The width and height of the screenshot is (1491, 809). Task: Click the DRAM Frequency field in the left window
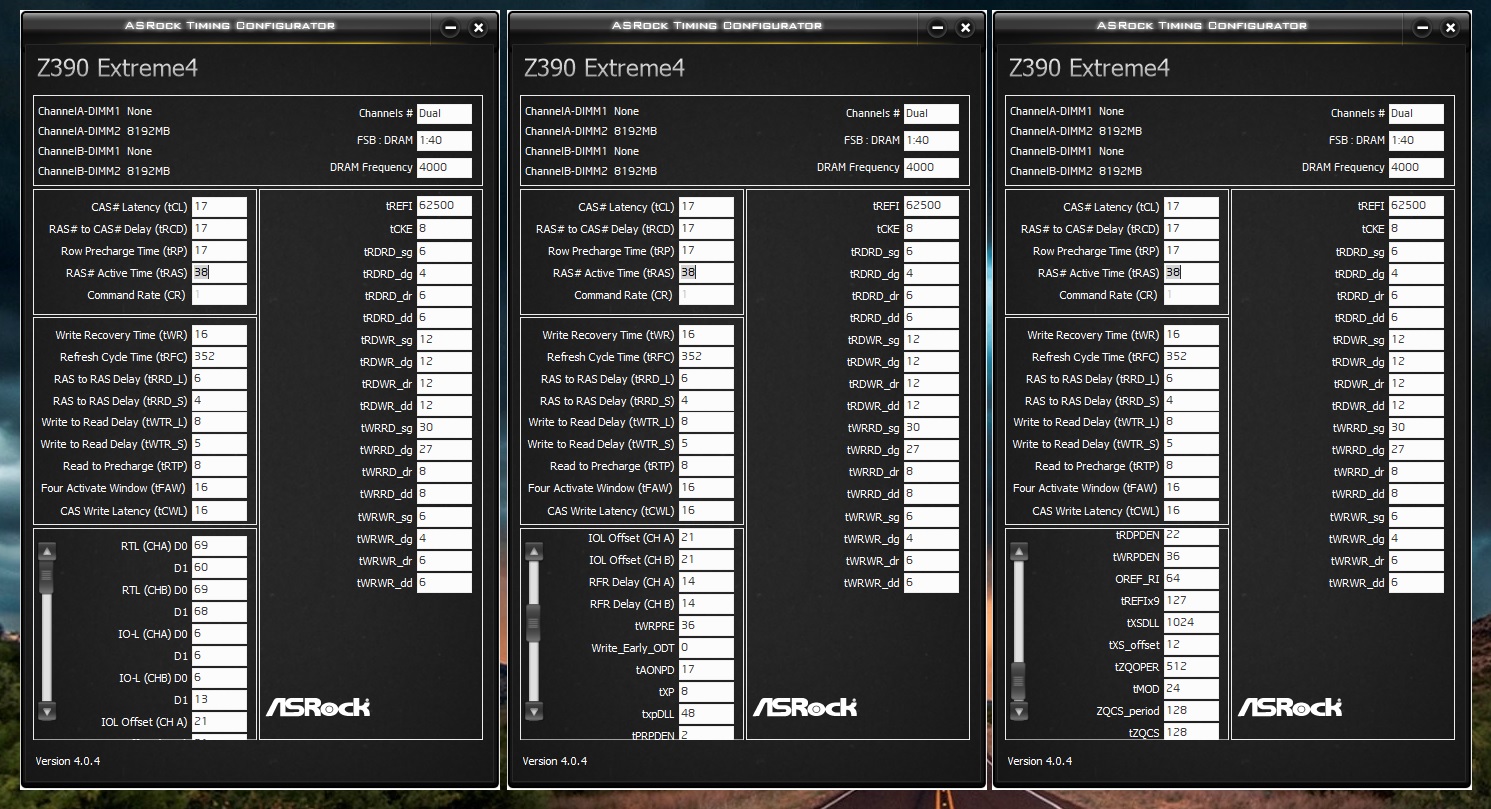(444, 168)
